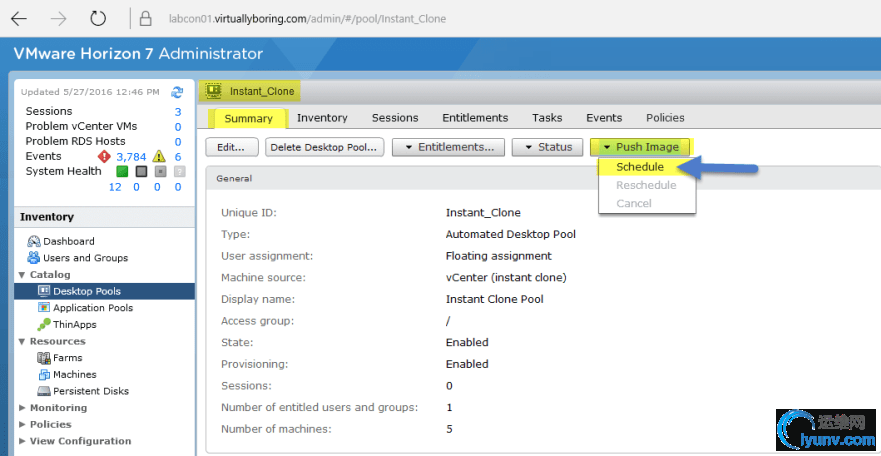Collapse the Catalog tree section

coord(22,275)
